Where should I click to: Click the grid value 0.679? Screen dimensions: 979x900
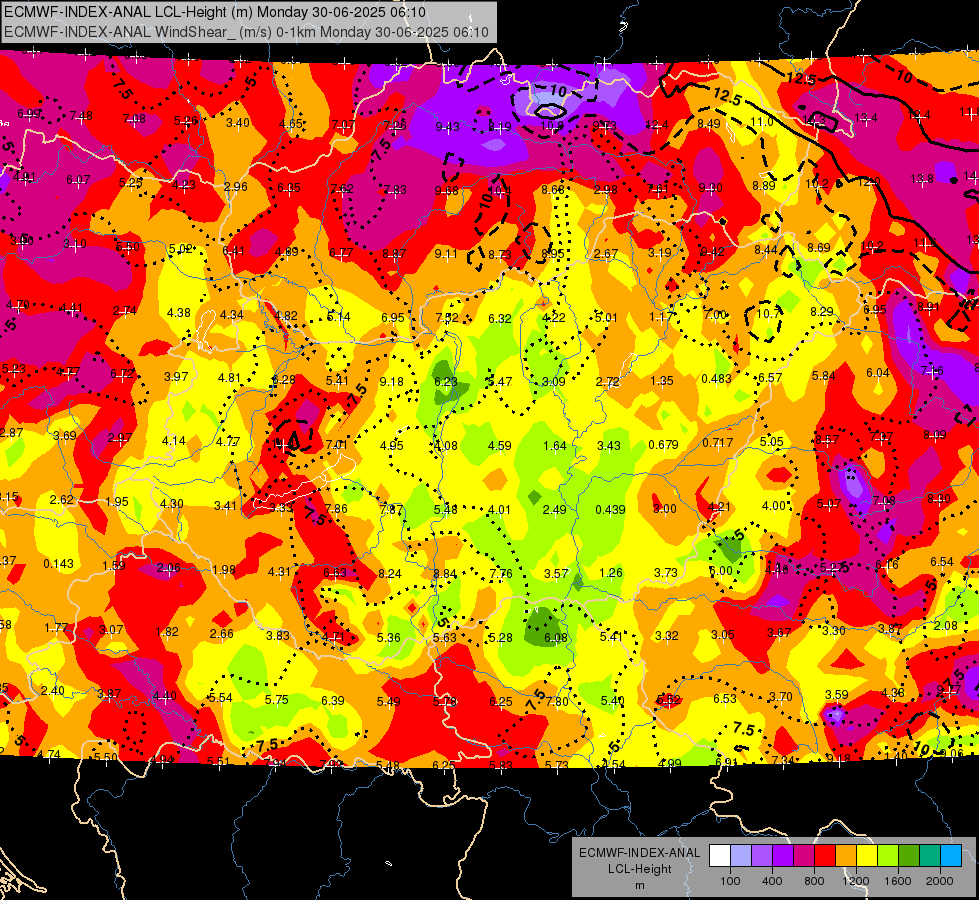coord(663,445)
